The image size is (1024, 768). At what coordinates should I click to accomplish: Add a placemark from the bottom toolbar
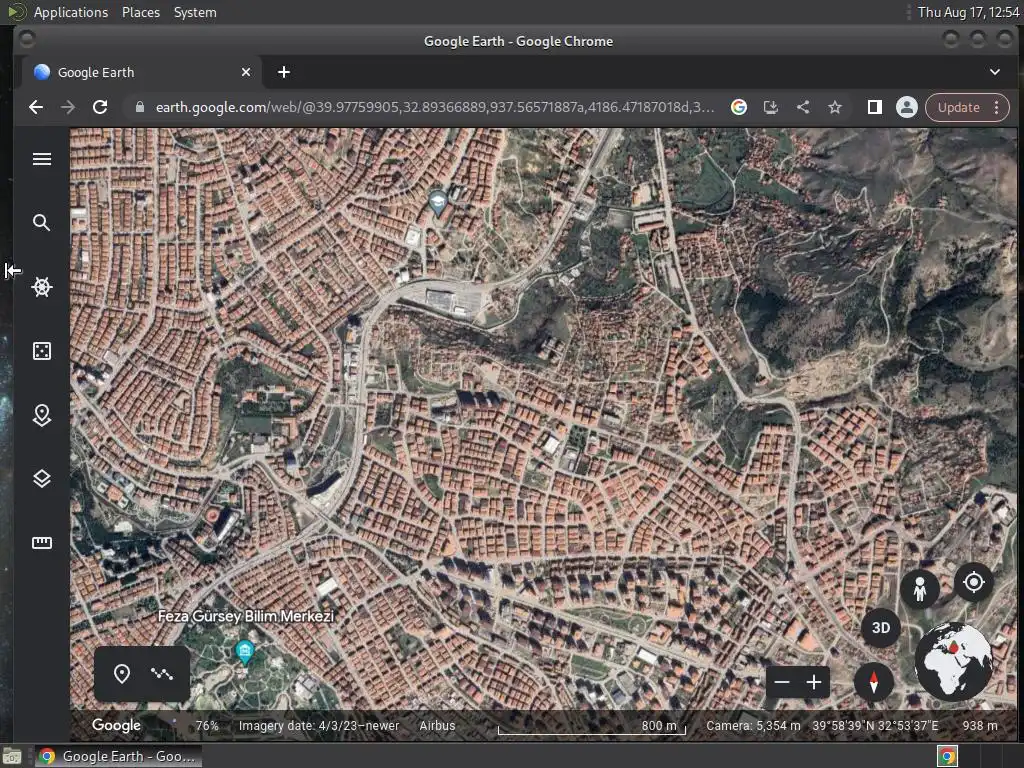pos(121,673)
